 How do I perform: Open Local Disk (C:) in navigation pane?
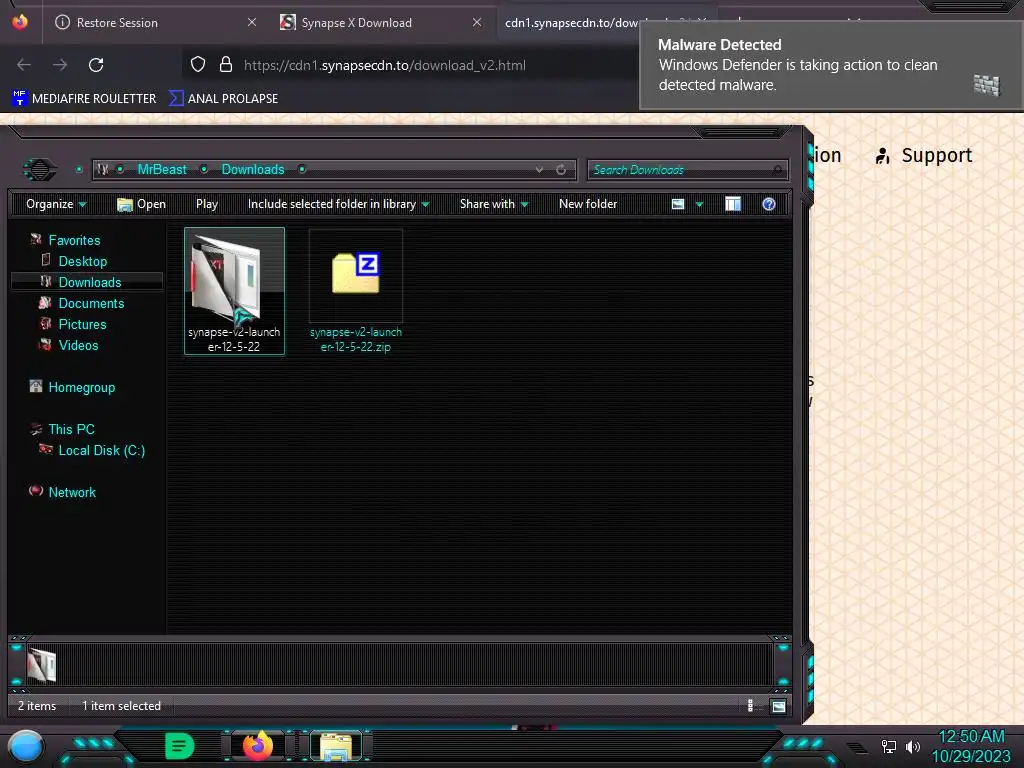point(101,450)
